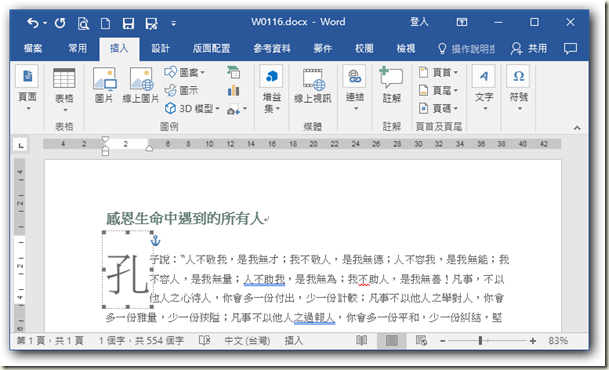Image resolution: width=609 pixels, height=370 pixels.
Task: Zoom in with the plus button
Action: pyautogui.click(x=532, y=341)
